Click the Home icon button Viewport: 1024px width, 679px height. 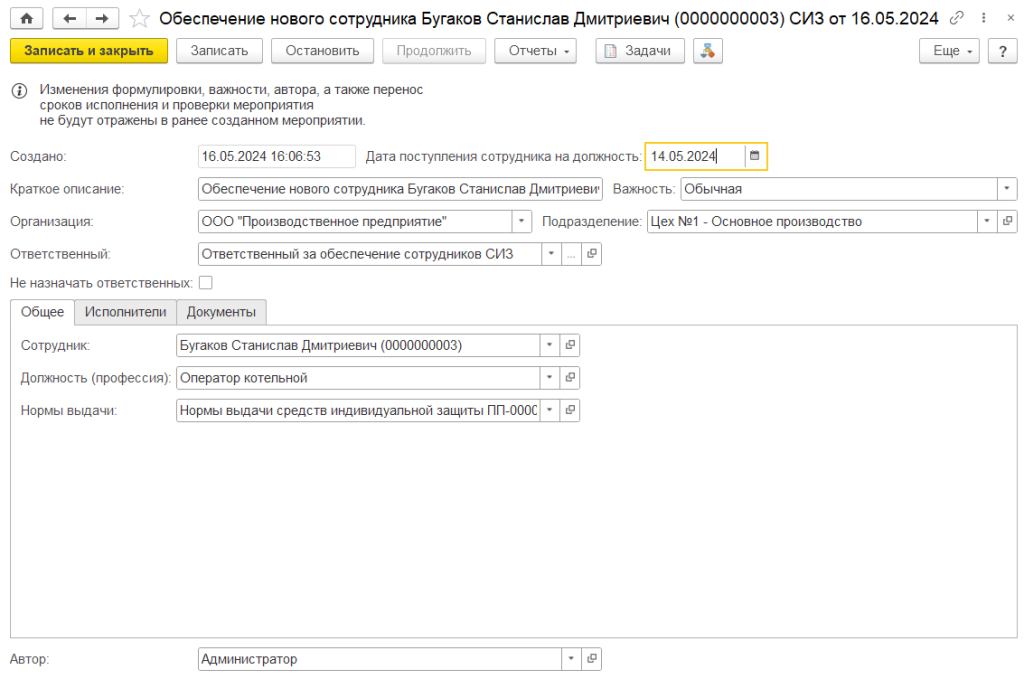(26, 18)
